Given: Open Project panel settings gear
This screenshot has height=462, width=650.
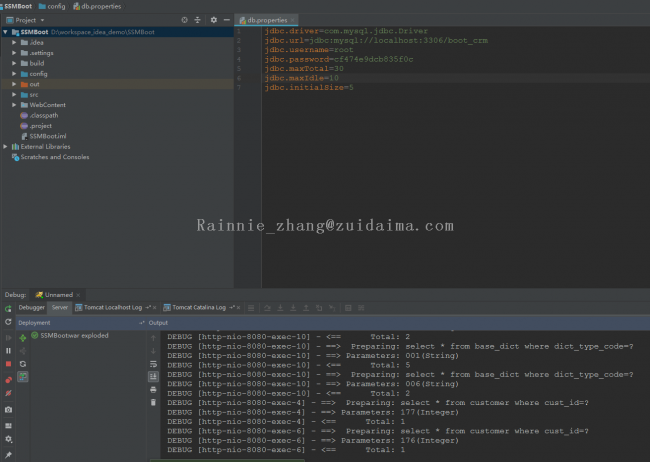Looking at the screenshot, I should click(213, 19).
